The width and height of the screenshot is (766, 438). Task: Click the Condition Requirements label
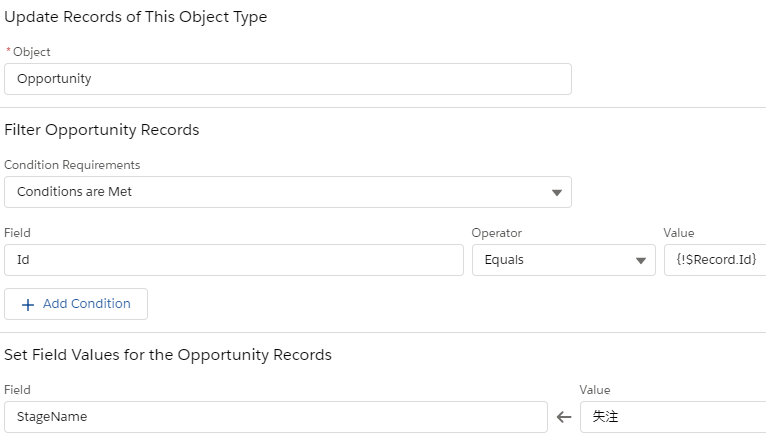click(72, 165)
